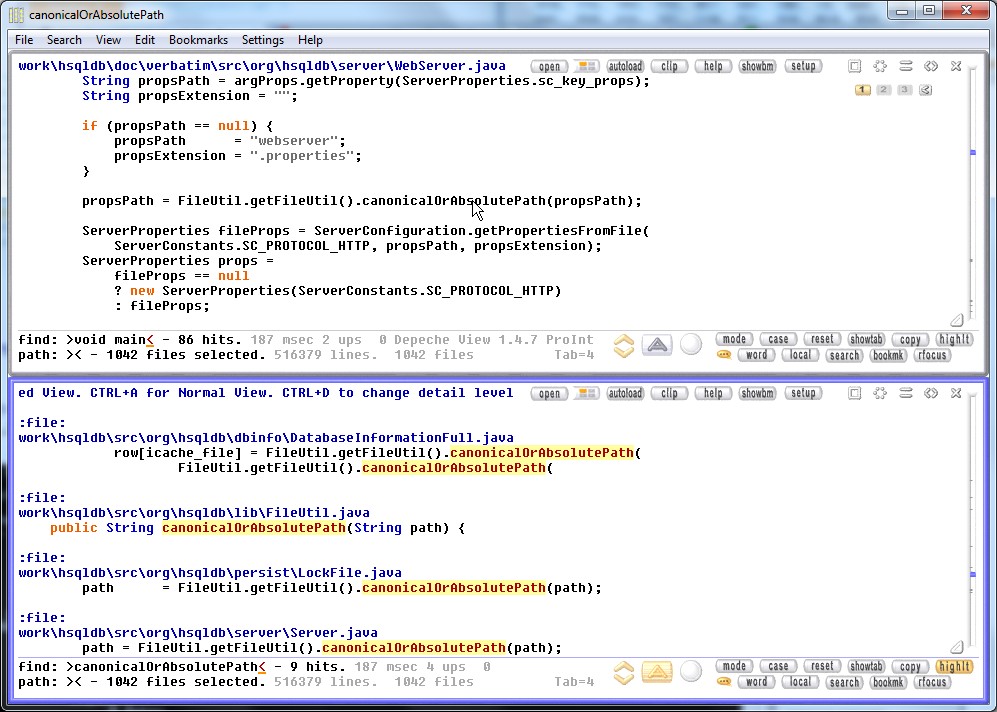
Task: Enable 'word' matching in lower pane
Action: (x=756, y=682)
